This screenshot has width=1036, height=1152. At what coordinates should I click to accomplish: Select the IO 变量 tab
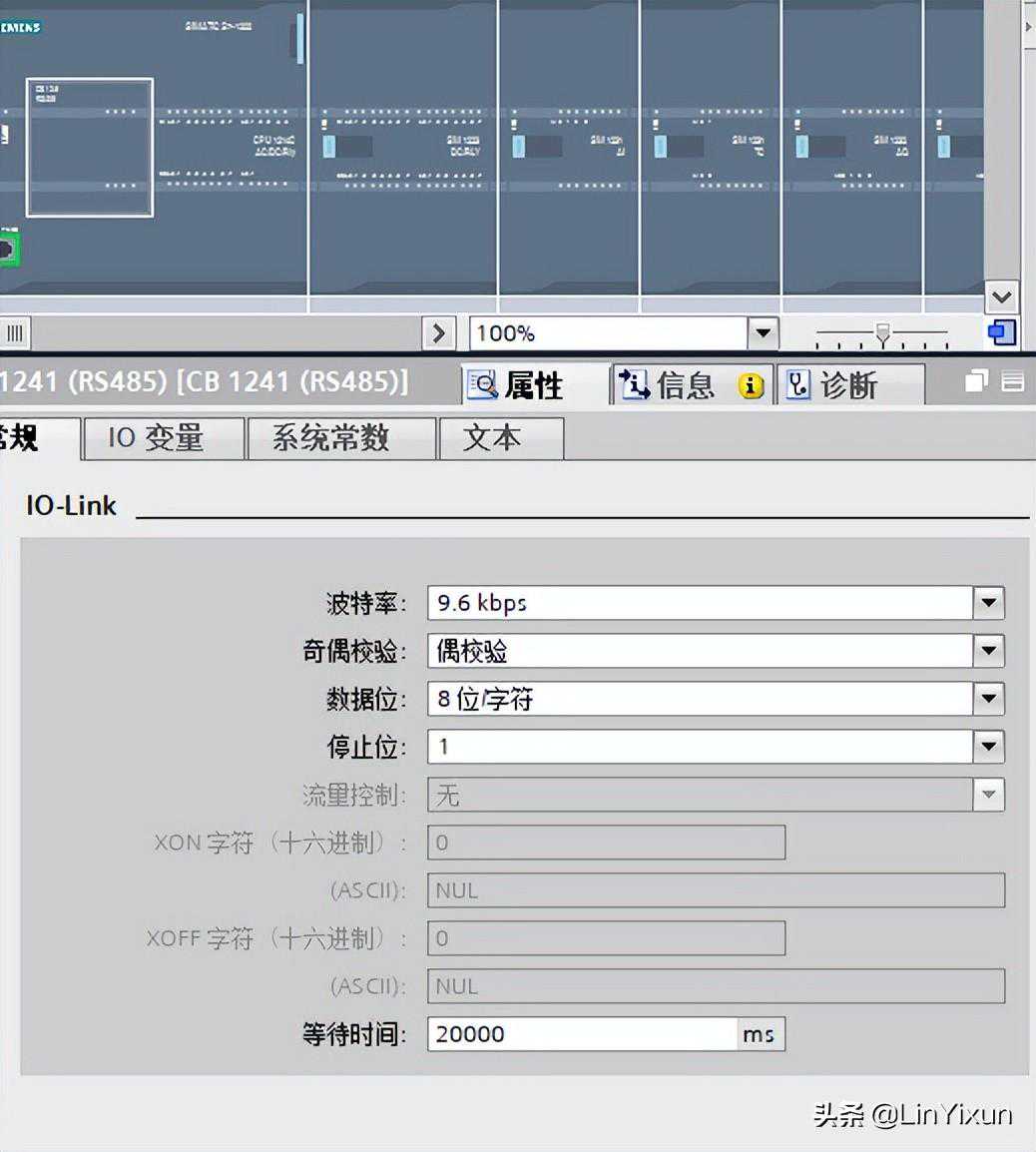click(x=156, y=438)
